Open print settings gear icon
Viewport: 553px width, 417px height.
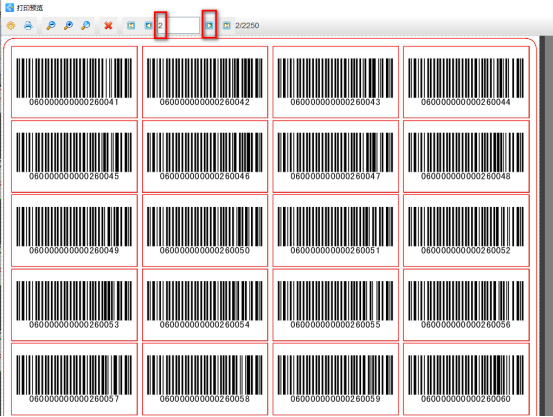[x=11, y=25]
